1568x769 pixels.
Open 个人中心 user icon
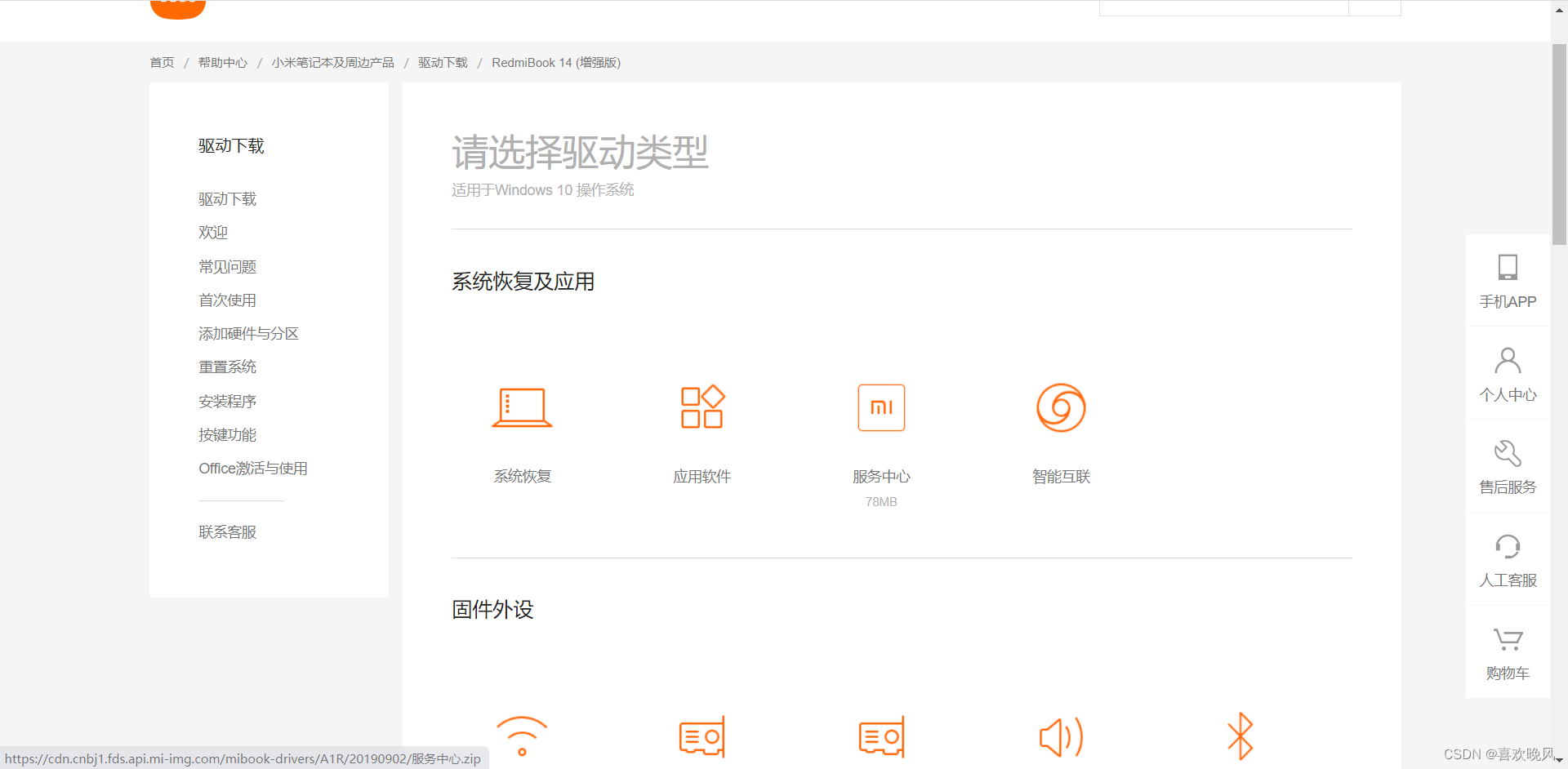click(x=1508, y=360)
